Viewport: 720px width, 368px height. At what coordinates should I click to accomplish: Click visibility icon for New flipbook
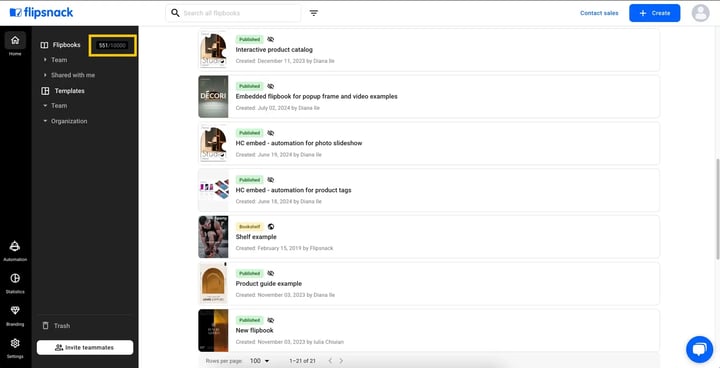coord(270,320)
